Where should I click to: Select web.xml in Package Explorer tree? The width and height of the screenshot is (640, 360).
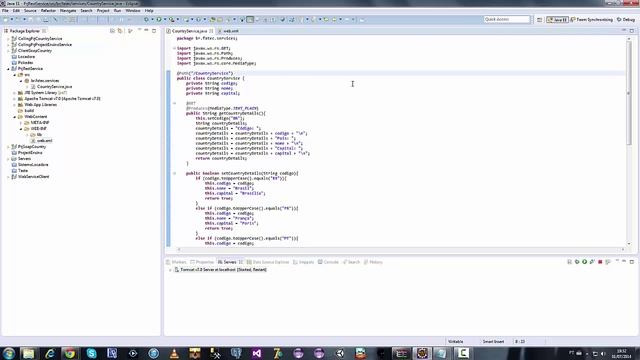pos(44,140)
